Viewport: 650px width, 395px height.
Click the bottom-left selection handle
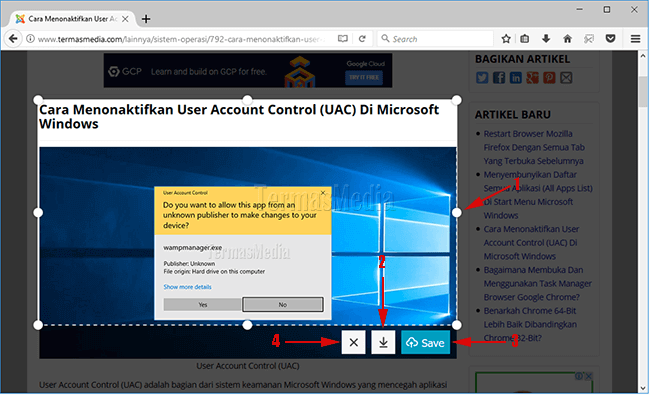(38, 325)
